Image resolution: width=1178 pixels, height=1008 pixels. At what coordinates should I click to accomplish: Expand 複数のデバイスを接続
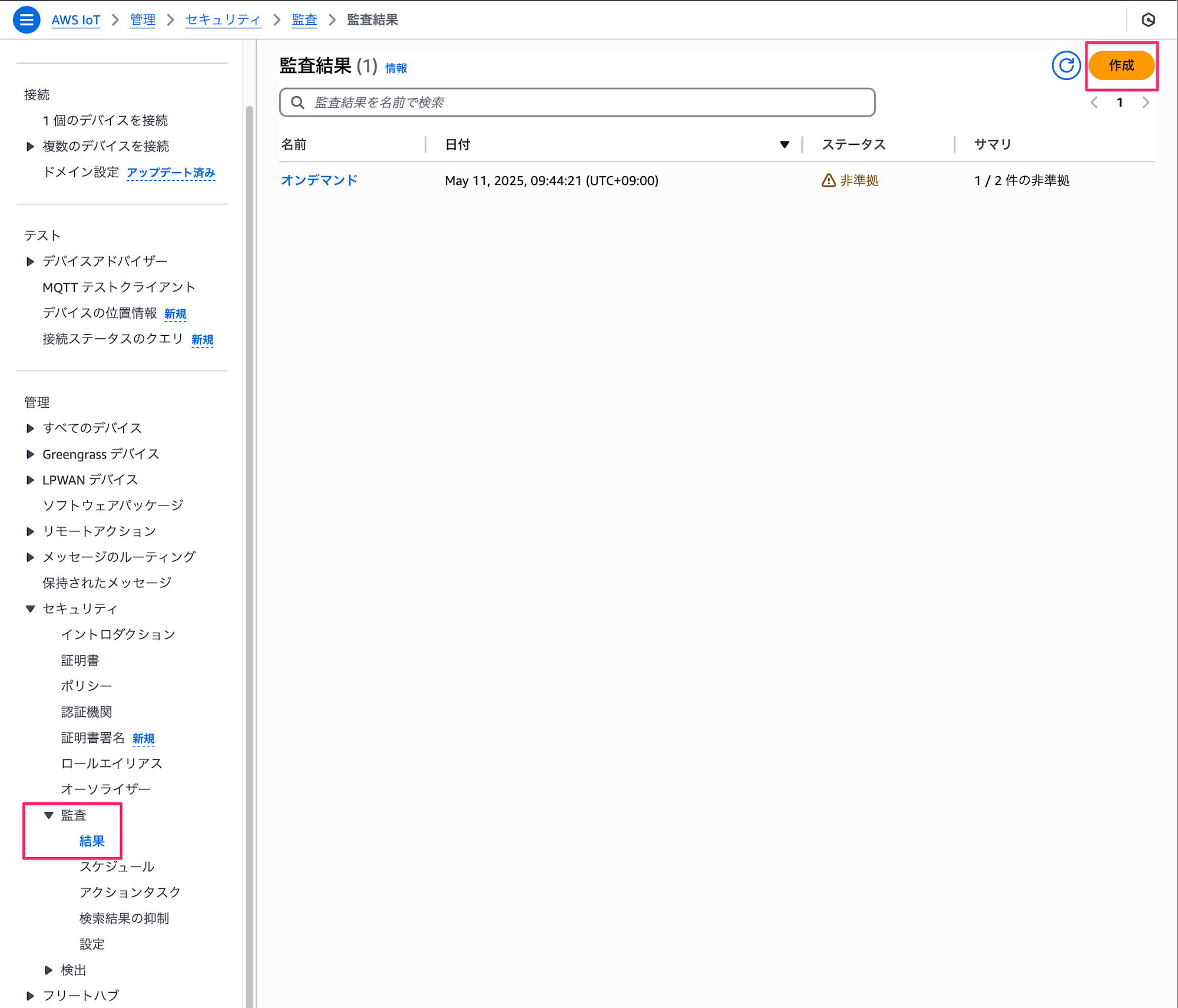pos(30,146)
